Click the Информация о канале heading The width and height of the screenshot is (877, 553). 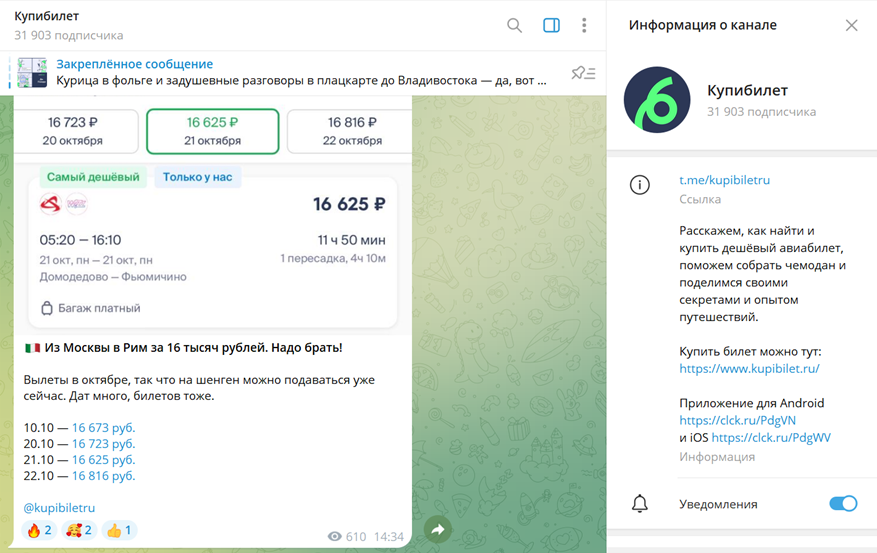tap(702, 25)
